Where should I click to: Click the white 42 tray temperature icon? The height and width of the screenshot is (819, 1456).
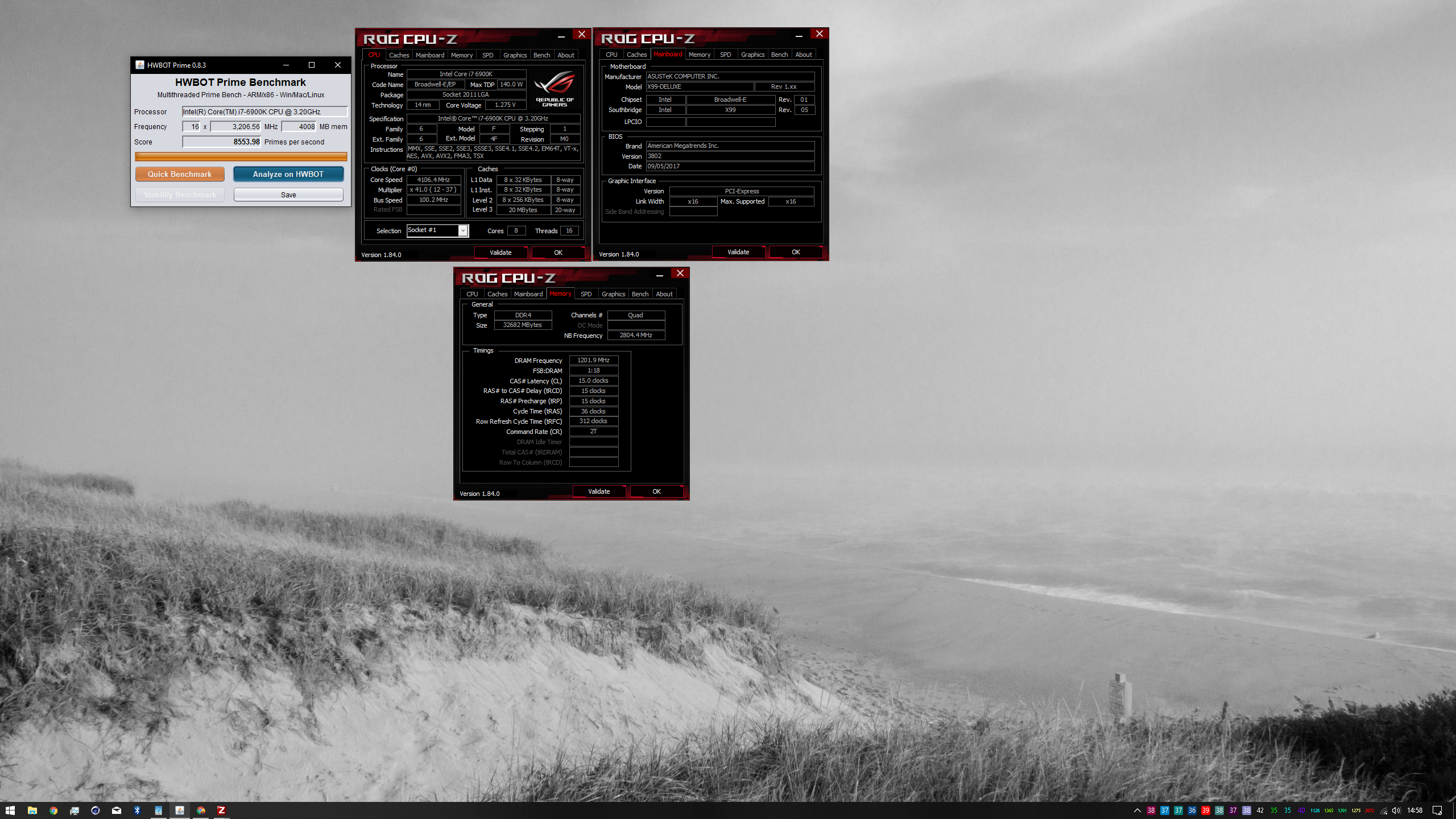click(1260, 810)
